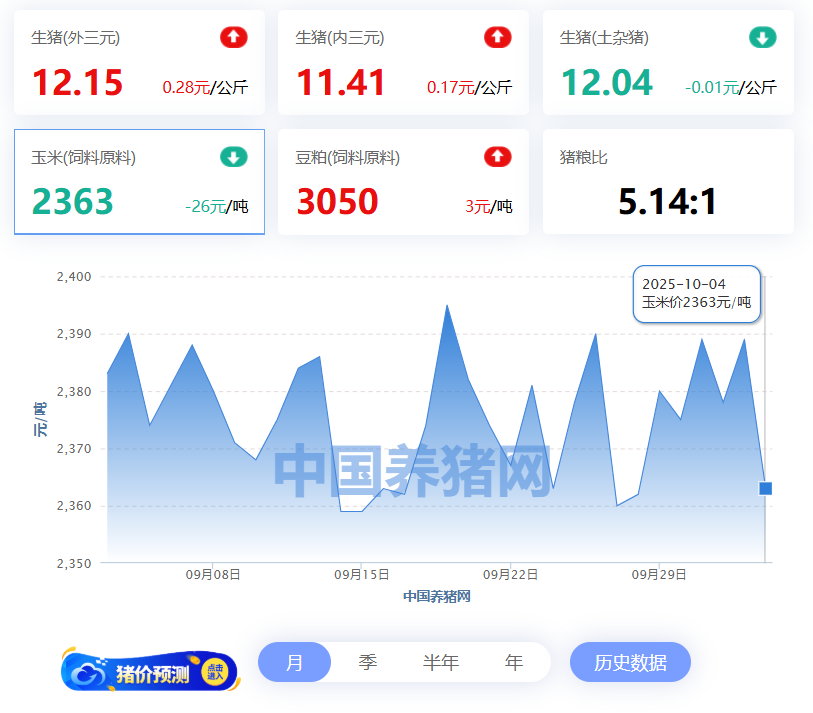Viewport: 813px width, 713px height.
Task: Click green down arrow on 玉米 card
Action: (233, 157)
